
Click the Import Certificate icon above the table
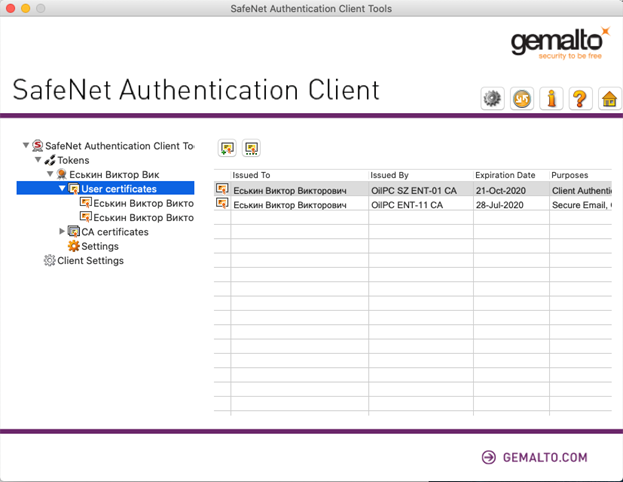(x=228, y=148)
